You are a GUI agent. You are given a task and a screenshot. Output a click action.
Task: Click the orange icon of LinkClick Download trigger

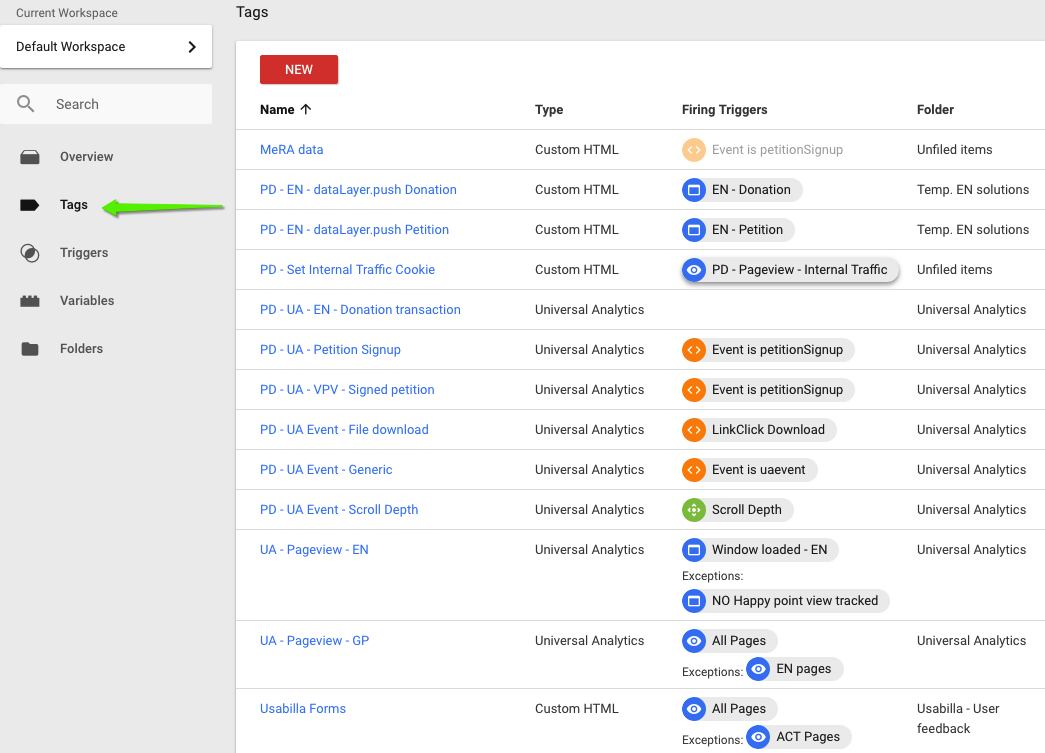coord(694,430)
